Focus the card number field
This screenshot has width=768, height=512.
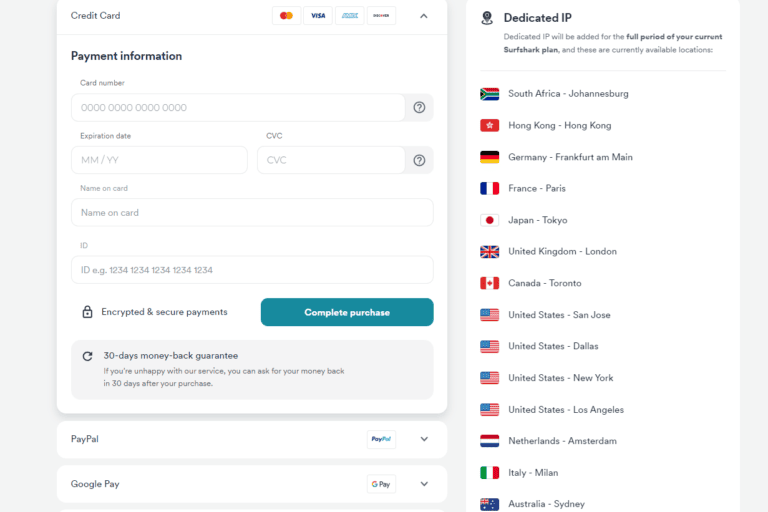(x=237, y=107)
